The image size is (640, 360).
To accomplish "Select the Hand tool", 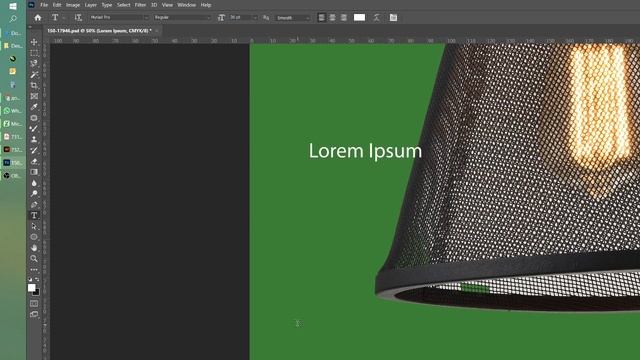I will [x=34, y=248].
